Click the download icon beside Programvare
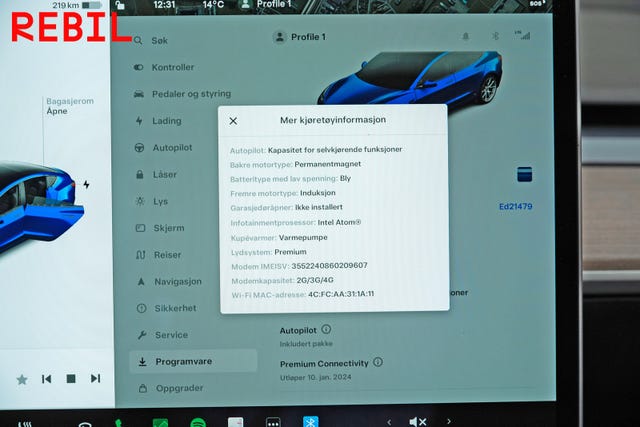Viewport: 640px width, 427px height. (142, 362)
